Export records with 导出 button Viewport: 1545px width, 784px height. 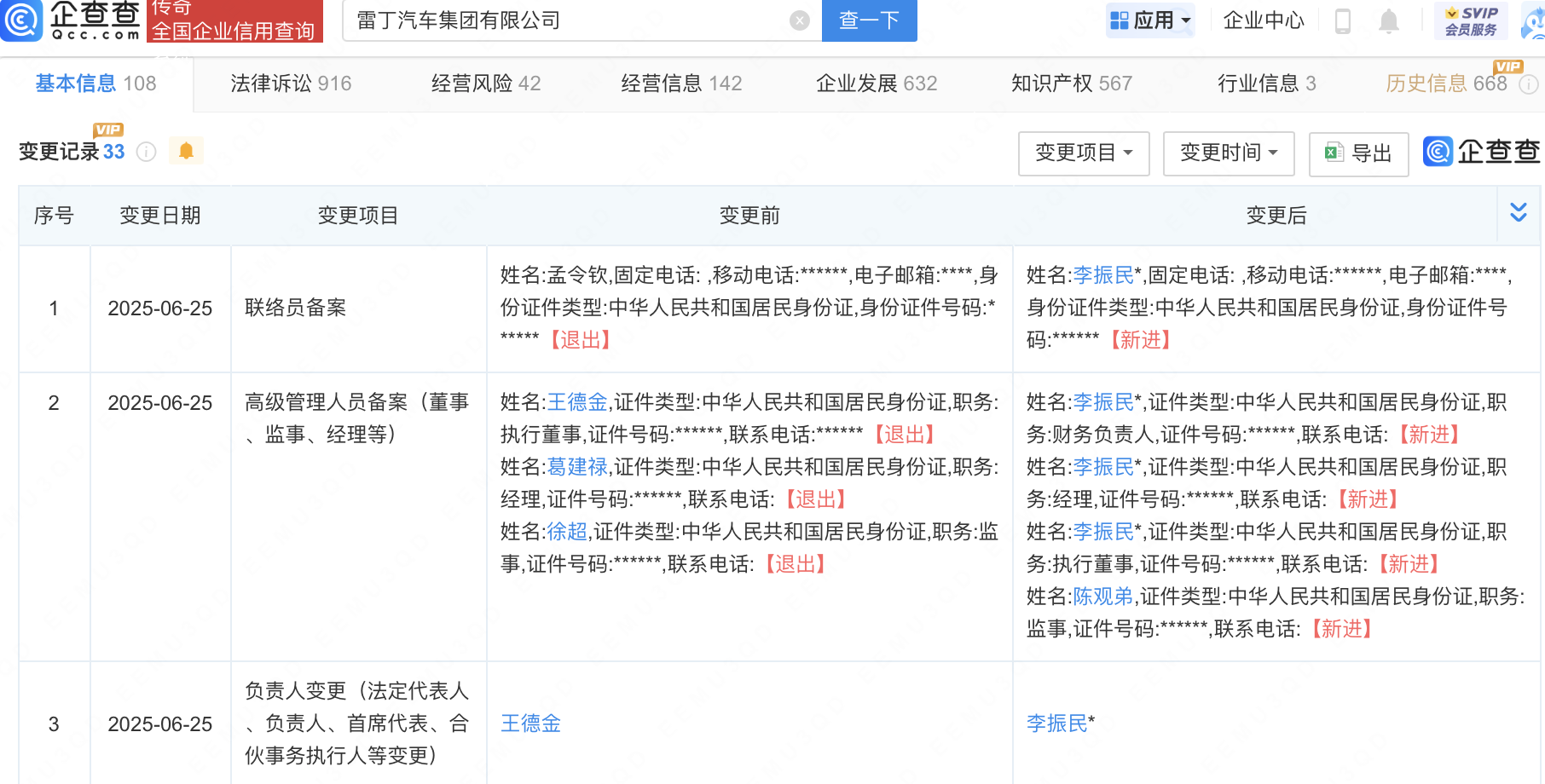pos(1358,153)
